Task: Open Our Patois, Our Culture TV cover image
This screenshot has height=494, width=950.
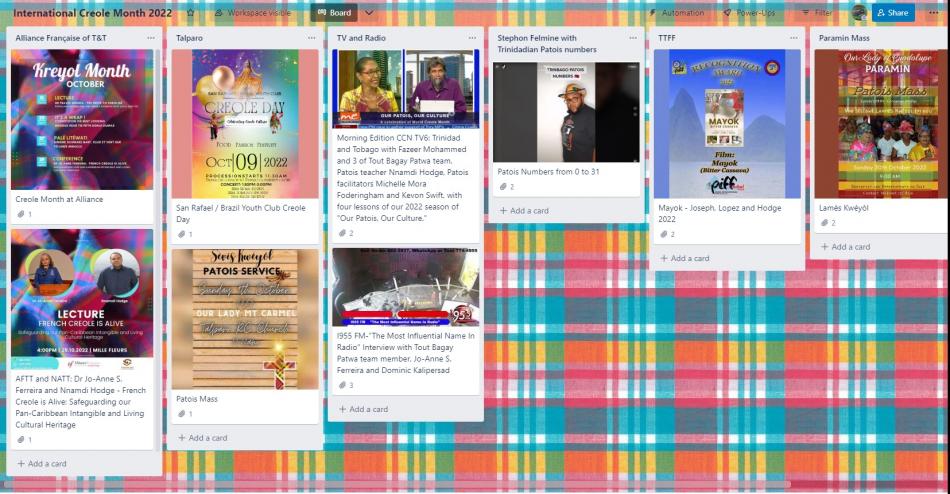Action: tap(405, 89)
